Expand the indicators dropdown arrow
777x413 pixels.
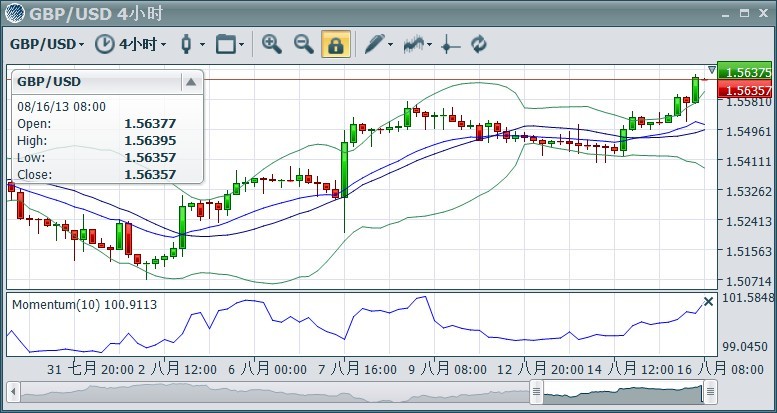point(429,45)
